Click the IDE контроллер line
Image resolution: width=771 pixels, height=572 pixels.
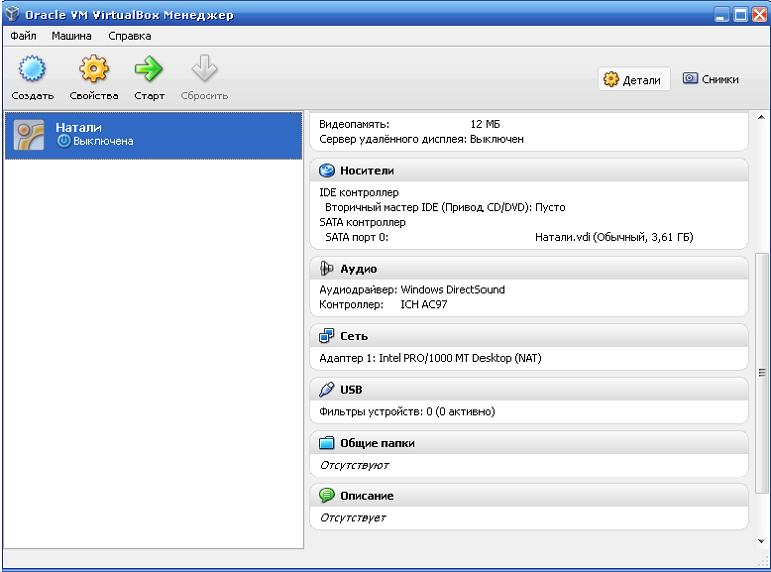[359, 192]
